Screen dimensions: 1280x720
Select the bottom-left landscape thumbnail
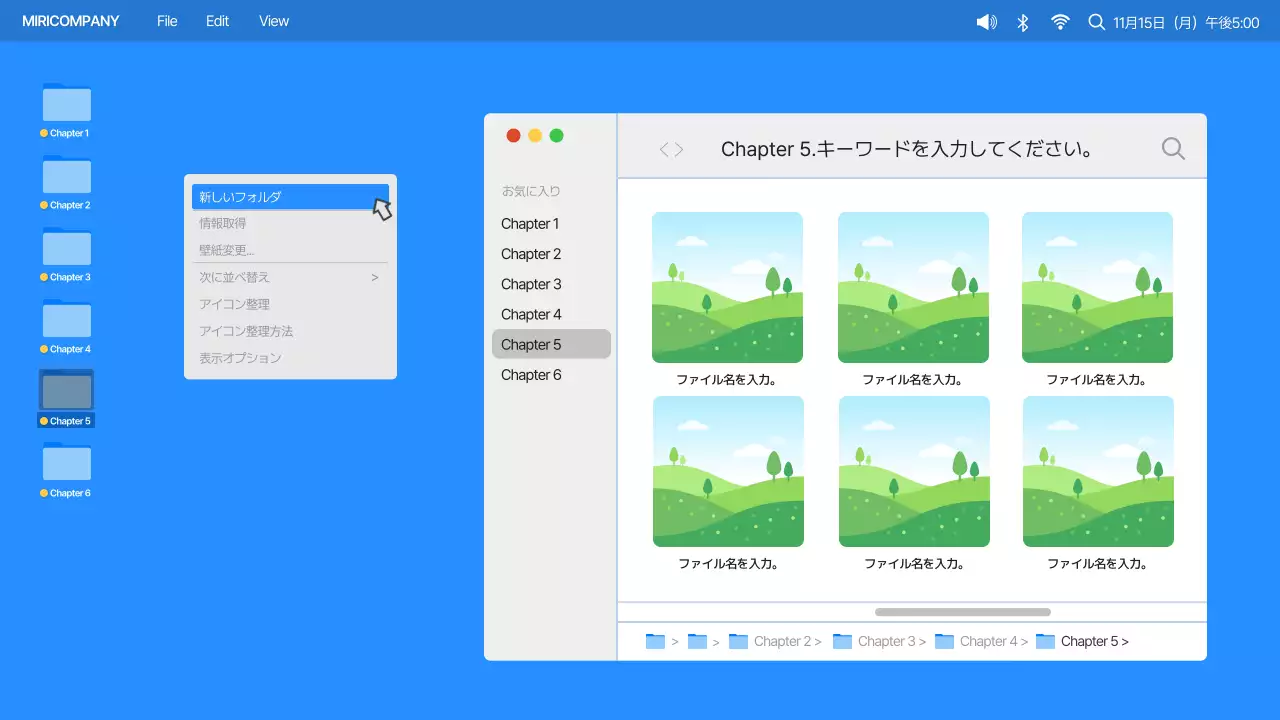tap(728, 471)
